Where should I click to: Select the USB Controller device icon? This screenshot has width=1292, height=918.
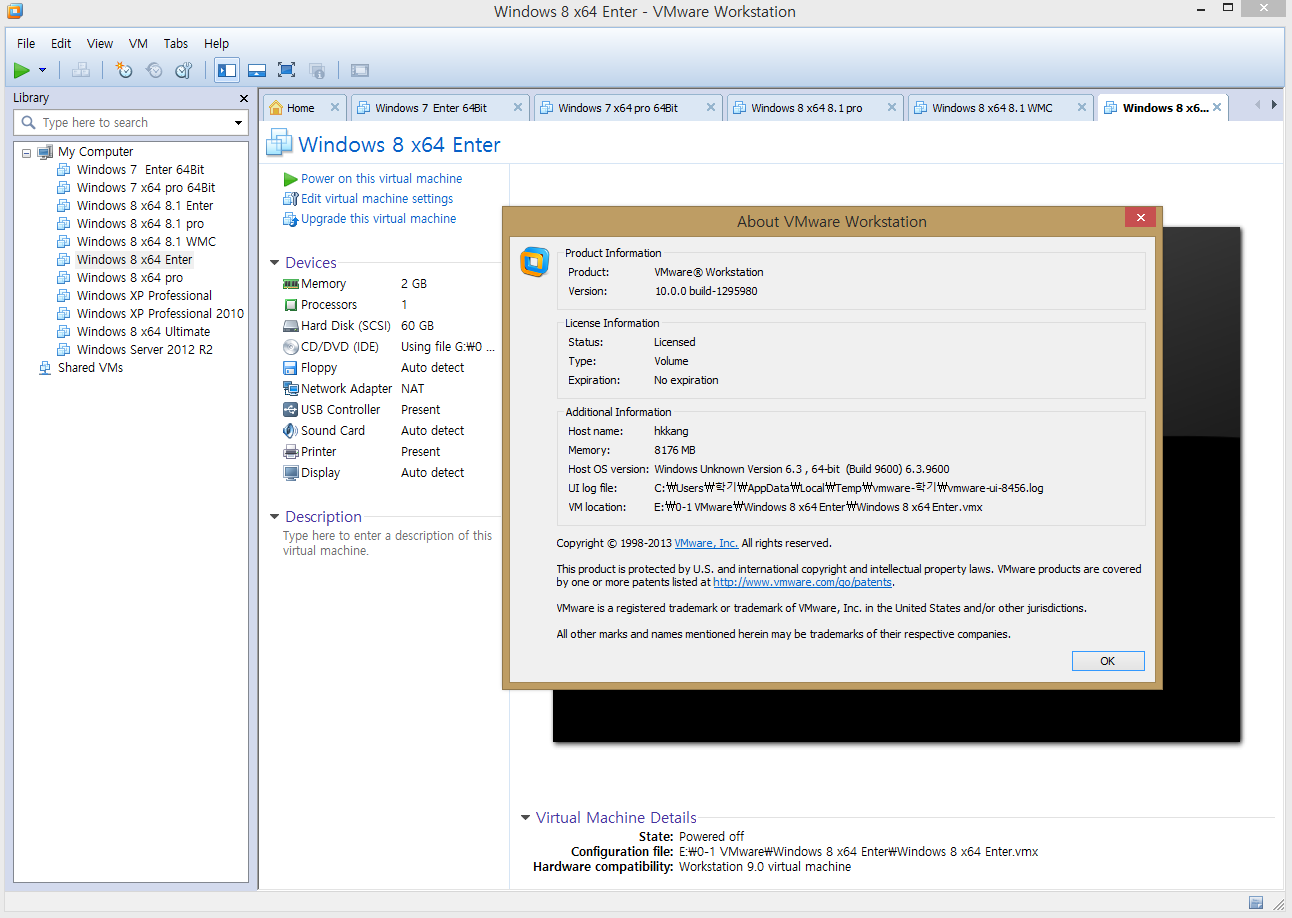tap(291, 410)
